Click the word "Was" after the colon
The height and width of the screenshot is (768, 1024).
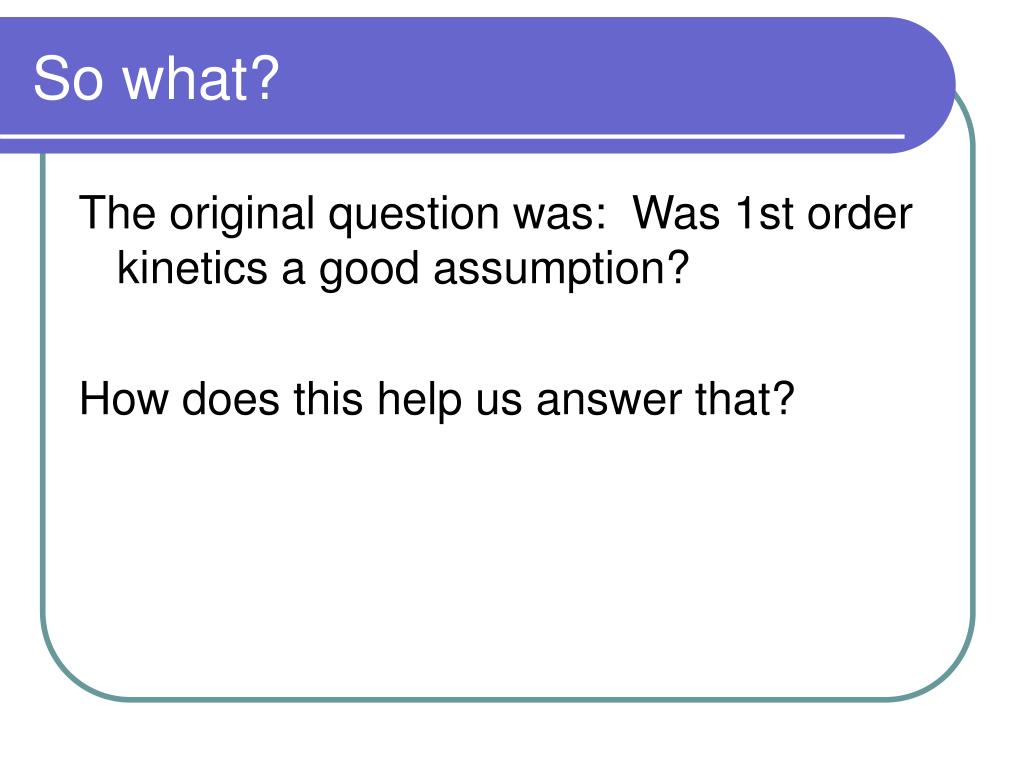click(x=675, y=213)
